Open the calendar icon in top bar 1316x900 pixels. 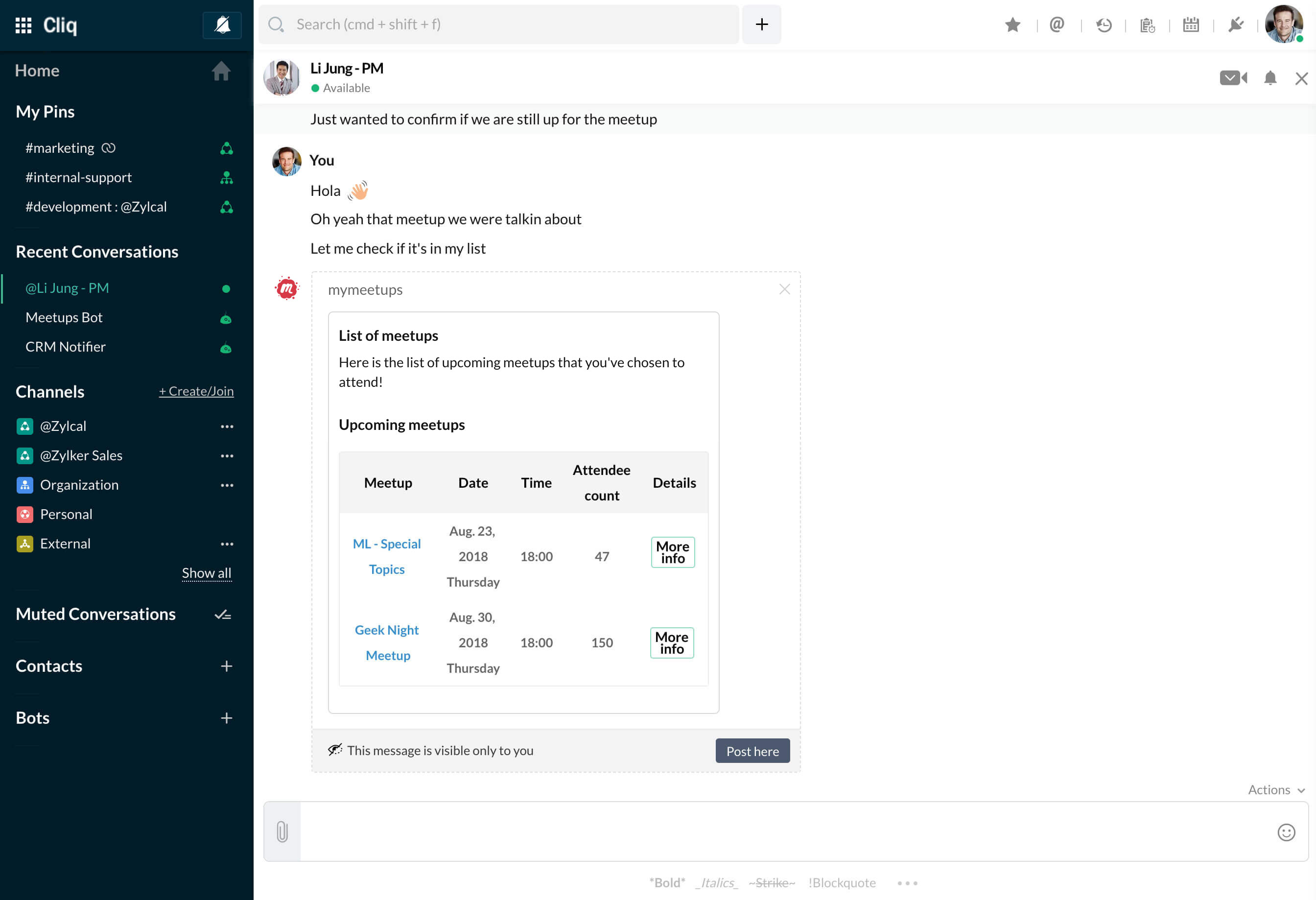click(x=1191, y=25)
